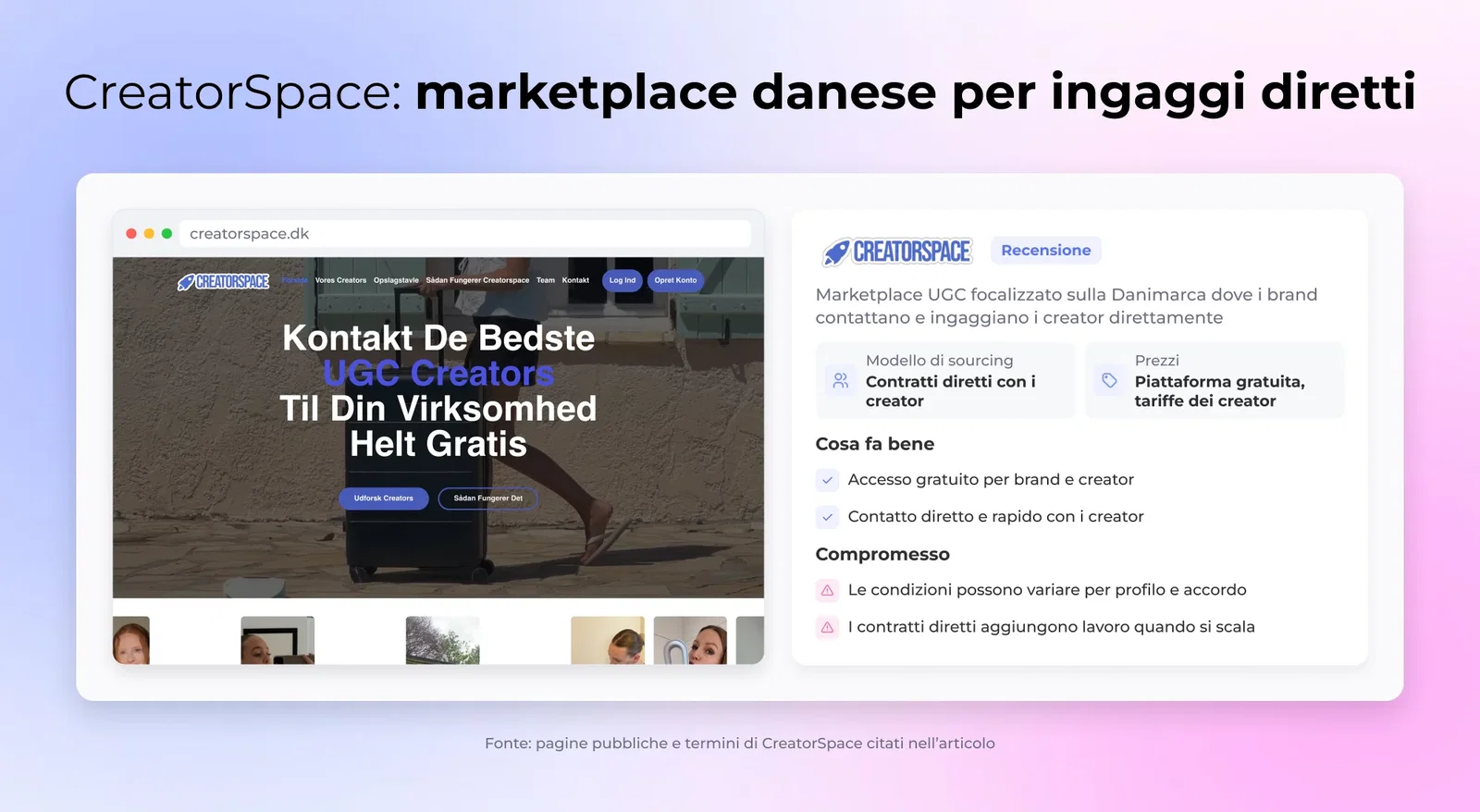1480x812 pixels.
Task: Select the Team nav item
Action: (x=546, y=280)
